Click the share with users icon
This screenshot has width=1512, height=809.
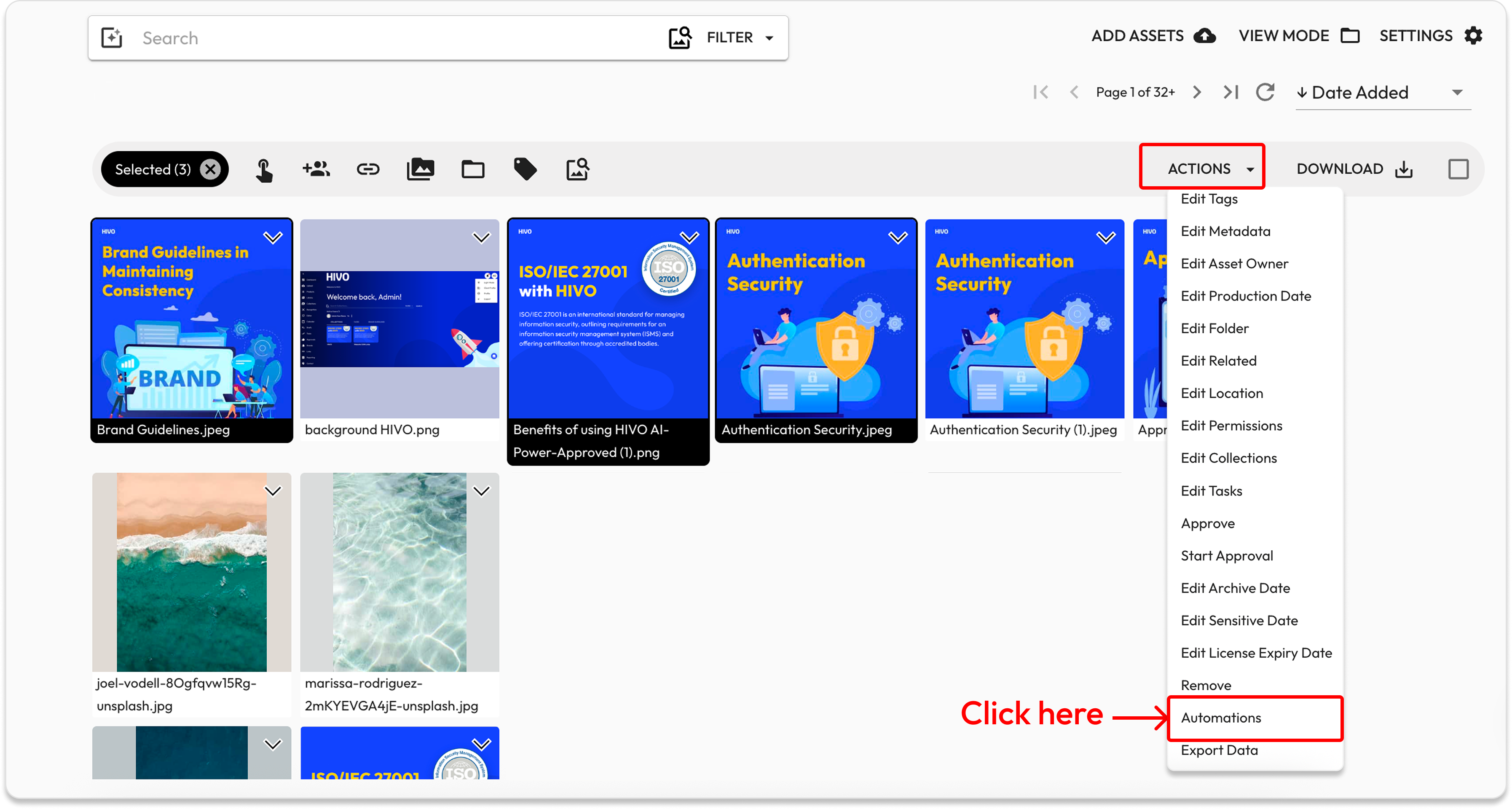[316, 170]
